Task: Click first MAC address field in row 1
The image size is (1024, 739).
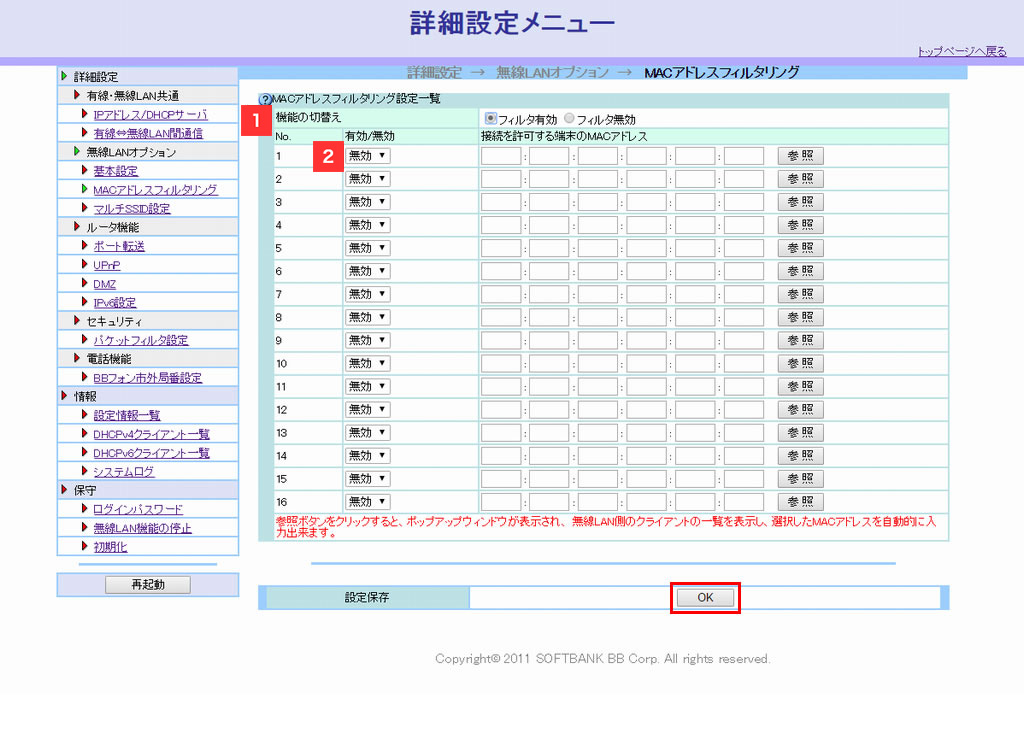Action: (x=501, y=156)
